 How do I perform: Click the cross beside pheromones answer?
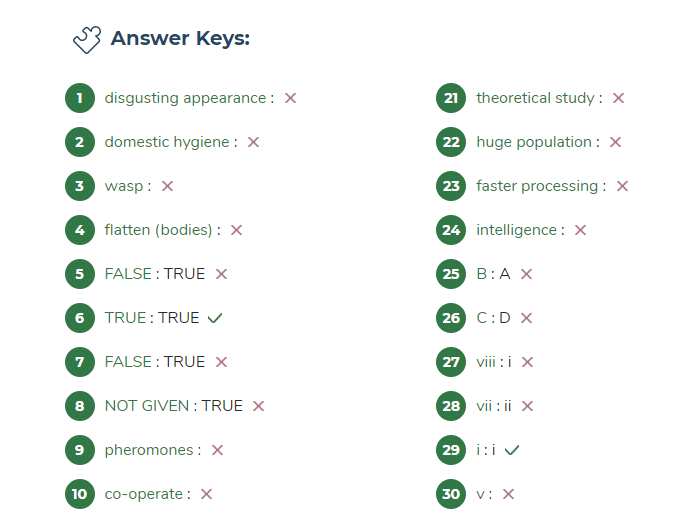217,450
